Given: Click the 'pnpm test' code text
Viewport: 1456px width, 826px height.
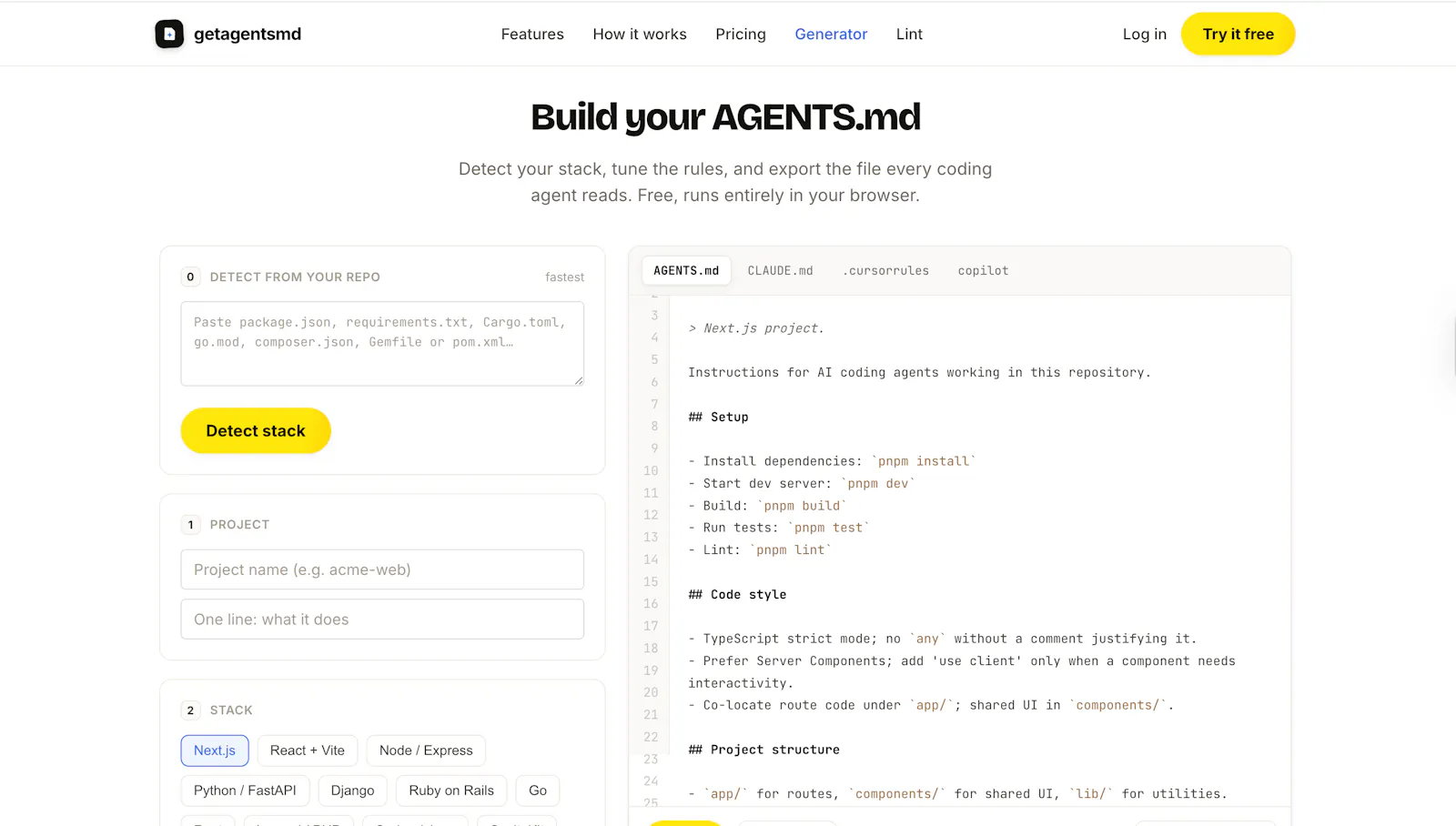Looking at the screenshot, I should click(x=828, y=528).
